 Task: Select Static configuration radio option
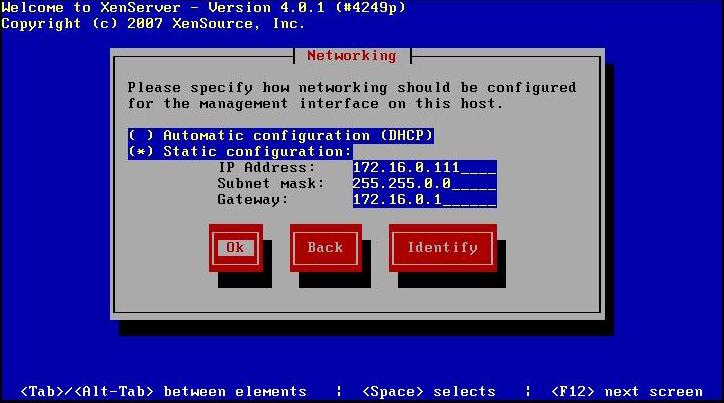pyautogui.click(x=240, y=152)
